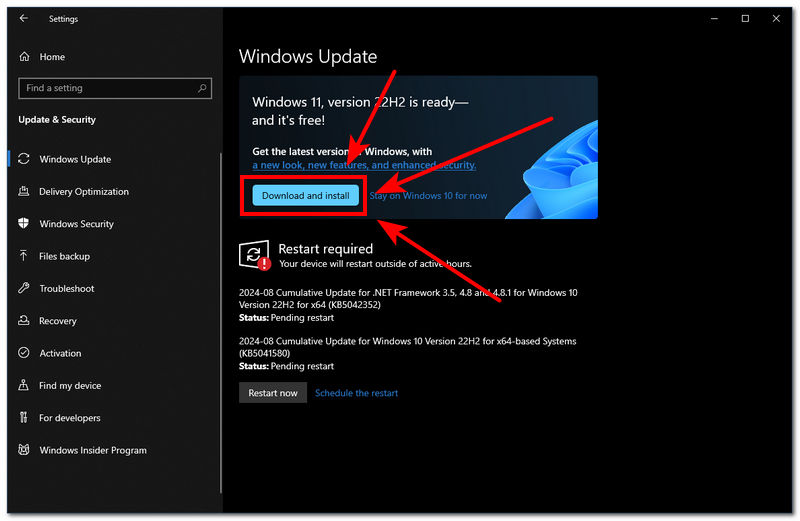Click the Files backup arrow icon

click(23, 256)
